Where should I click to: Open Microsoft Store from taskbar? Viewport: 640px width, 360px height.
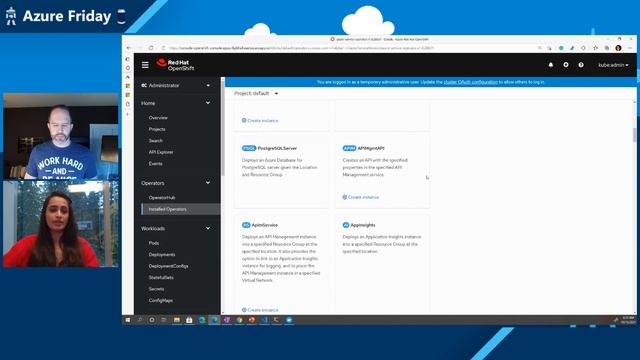[x=189, y=320]
